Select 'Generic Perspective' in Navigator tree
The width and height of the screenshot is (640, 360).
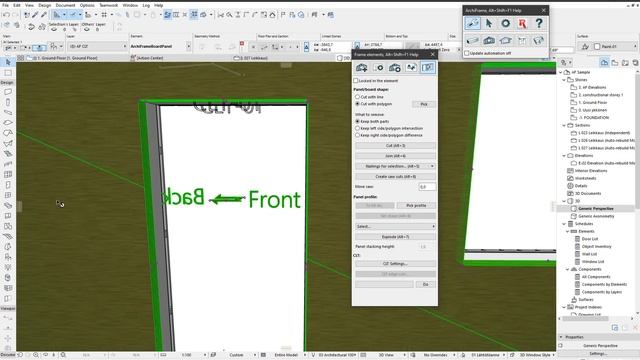(596, 209)
